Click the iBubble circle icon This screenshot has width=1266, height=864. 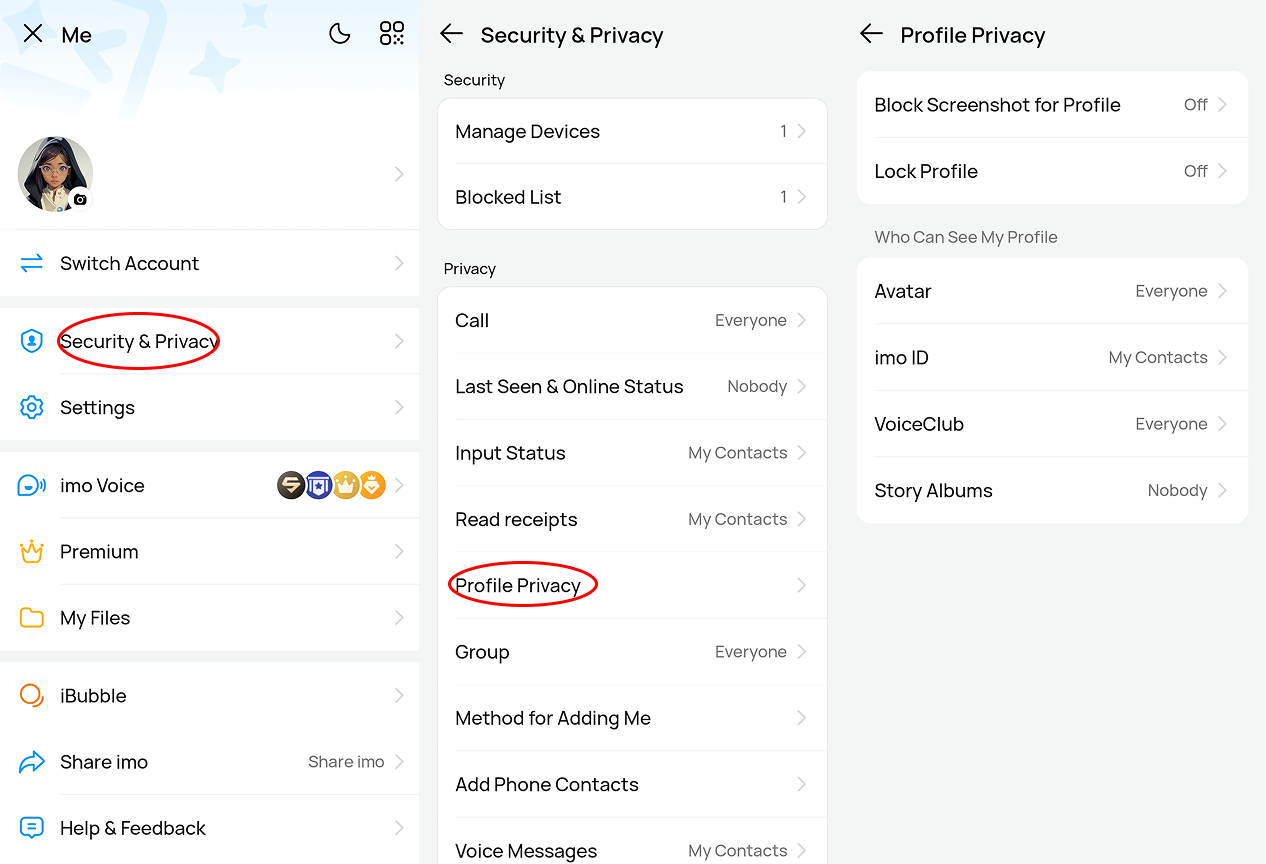pyautogui.click(x=32, y=695)
